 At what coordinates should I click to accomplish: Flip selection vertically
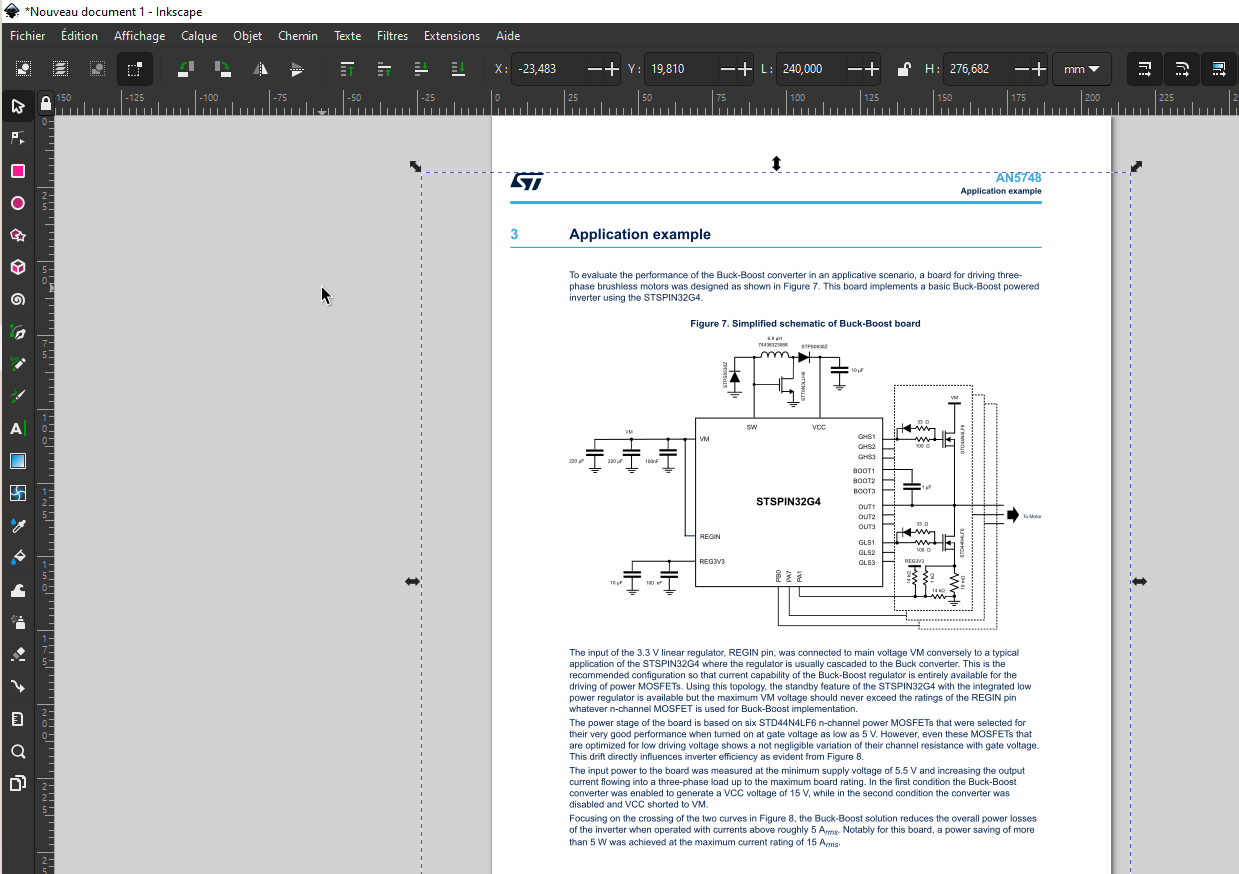tap(297, 69)
